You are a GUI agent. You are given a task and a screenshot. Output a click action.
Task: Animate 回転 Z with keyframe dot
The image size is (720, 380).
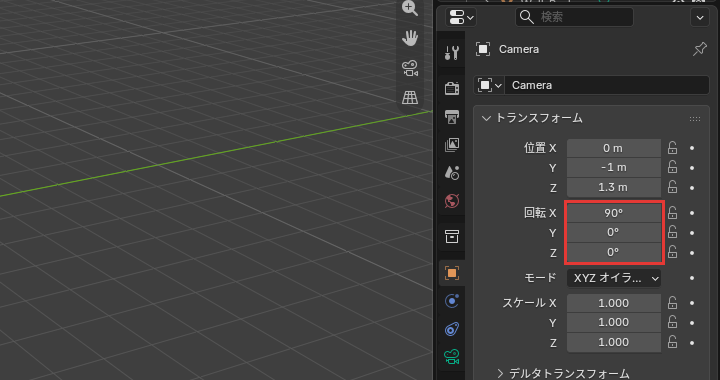click(692, 253)
